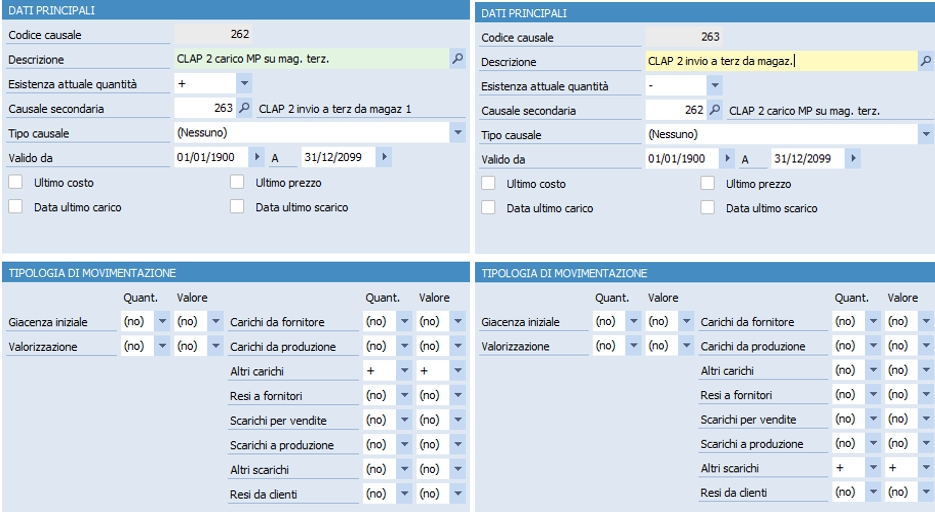This screenshot has width=935, height=512.
Task: Check Data ultimo carico in right panel
Action: click(488, 207)
